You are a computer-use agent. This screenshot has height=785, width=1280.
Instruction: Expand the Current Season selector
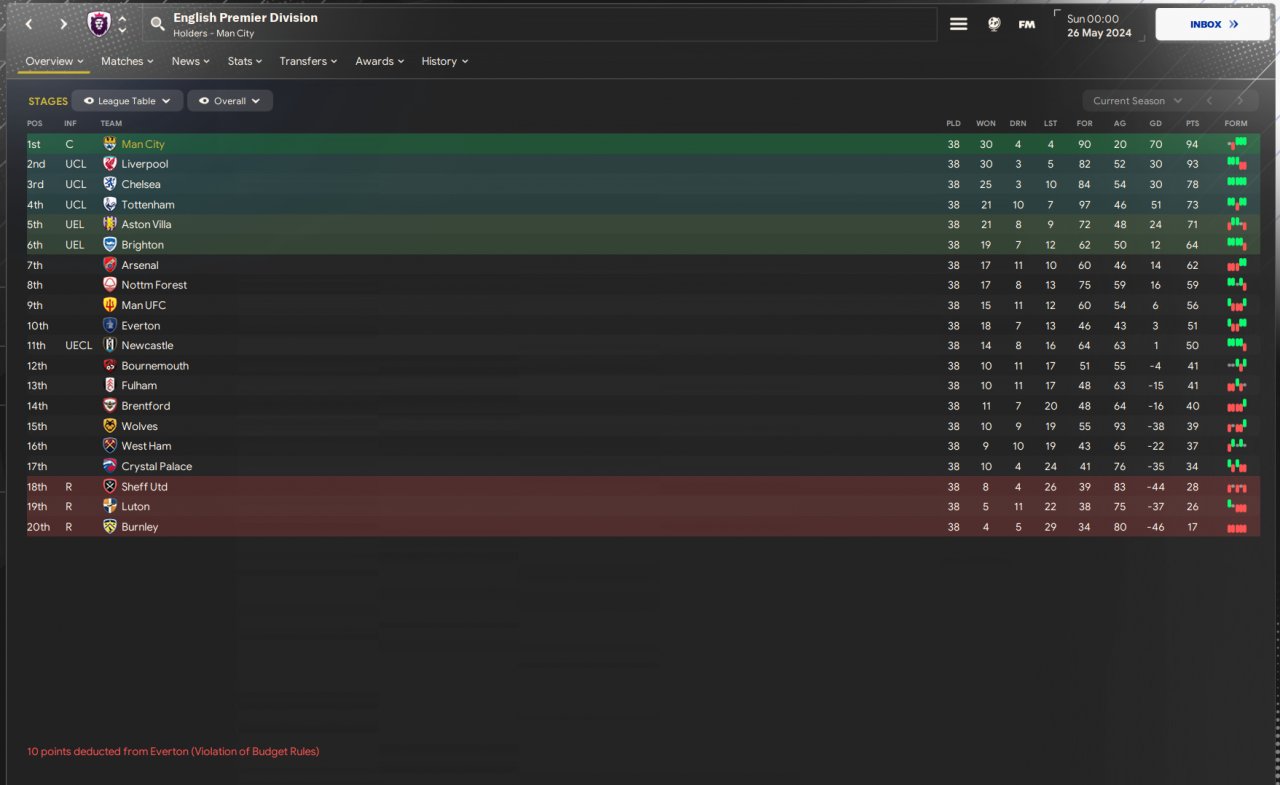tap(1137, 101)
